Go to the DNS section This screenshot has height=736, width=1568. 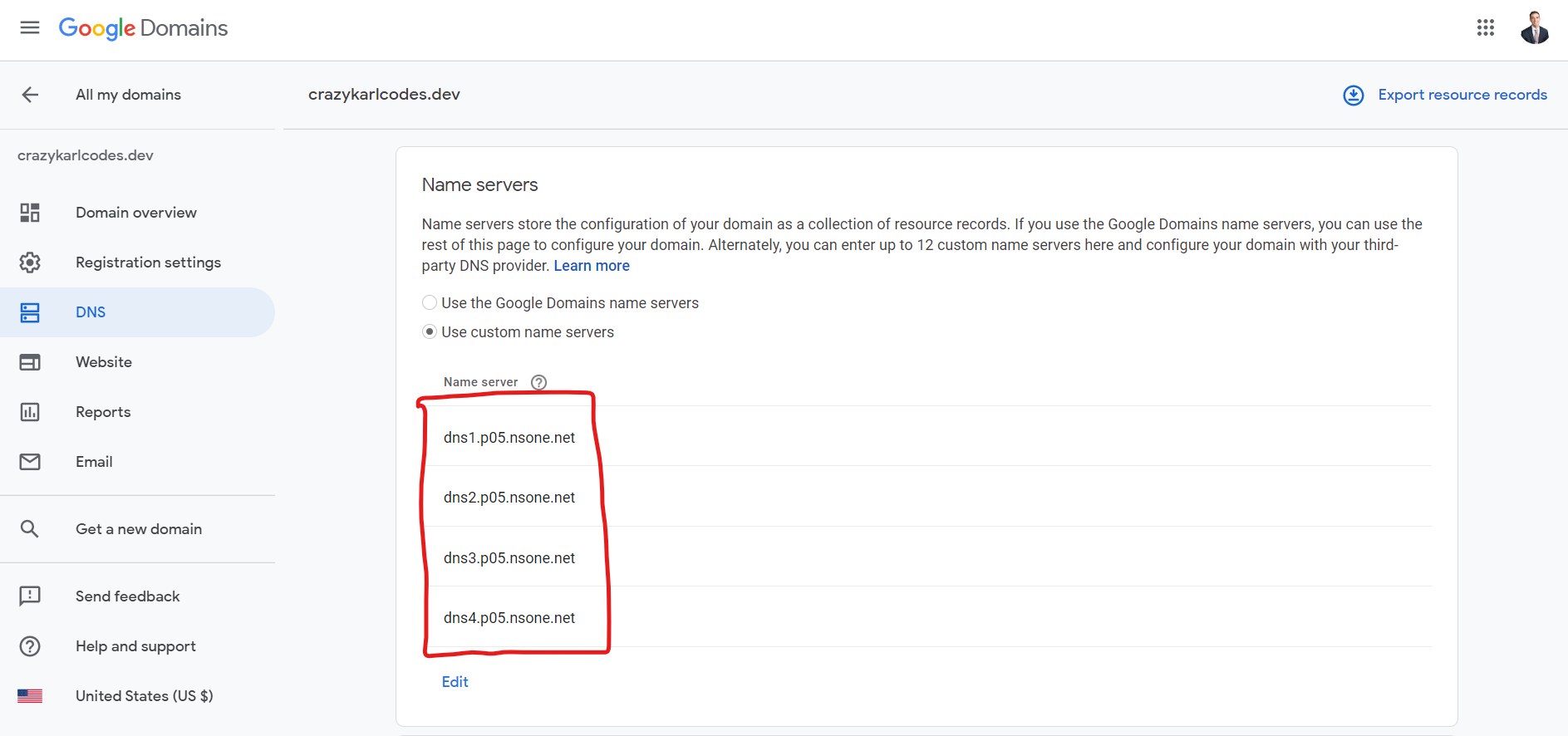coord(91,312)
